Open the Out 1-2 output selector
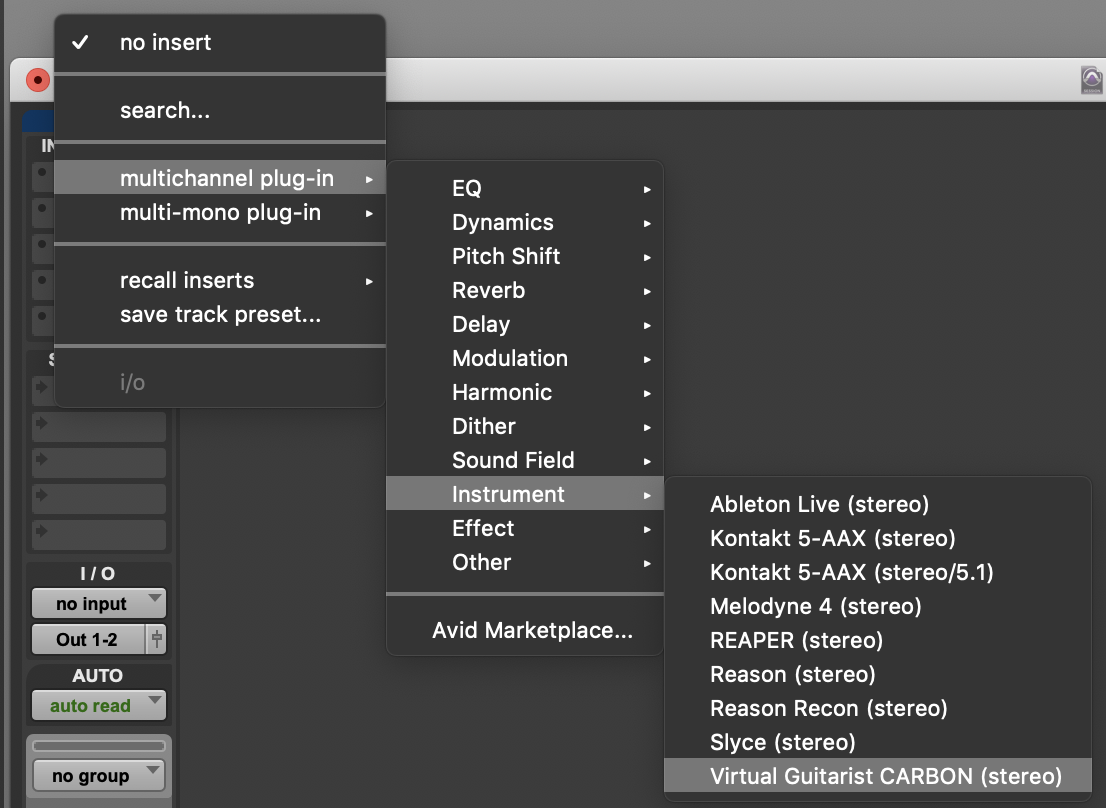1106x808 pixels. pos(87,639)
